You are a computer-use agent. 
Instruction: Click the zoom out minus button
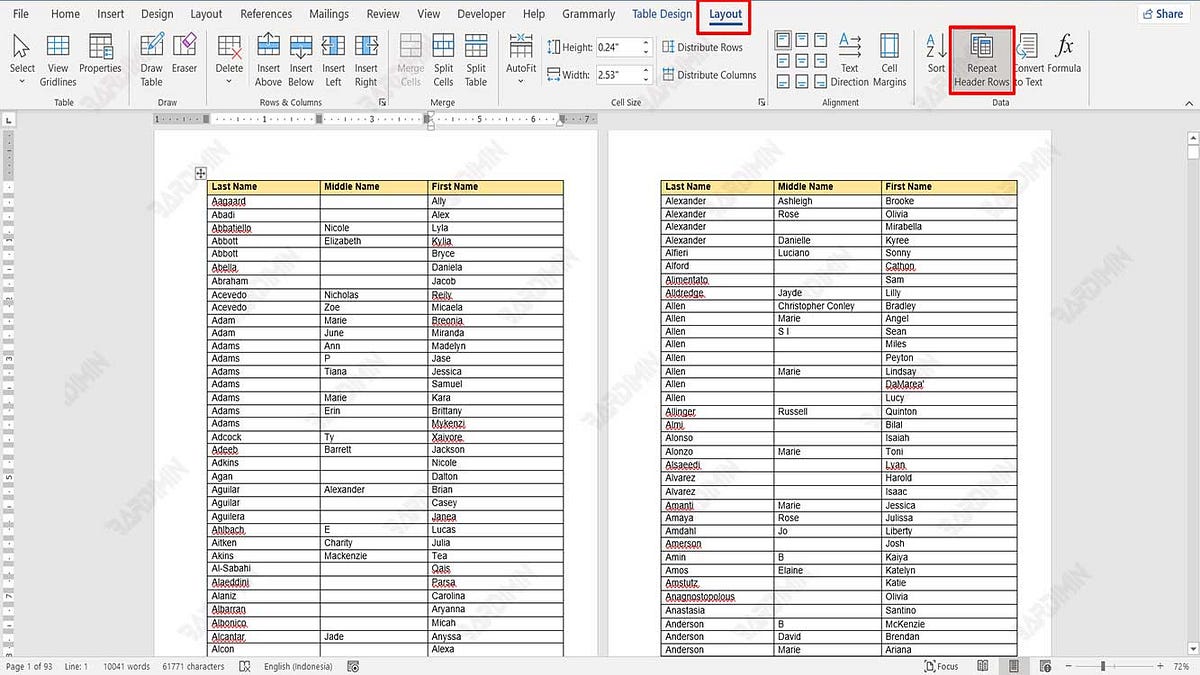[x=1068, y=666]
